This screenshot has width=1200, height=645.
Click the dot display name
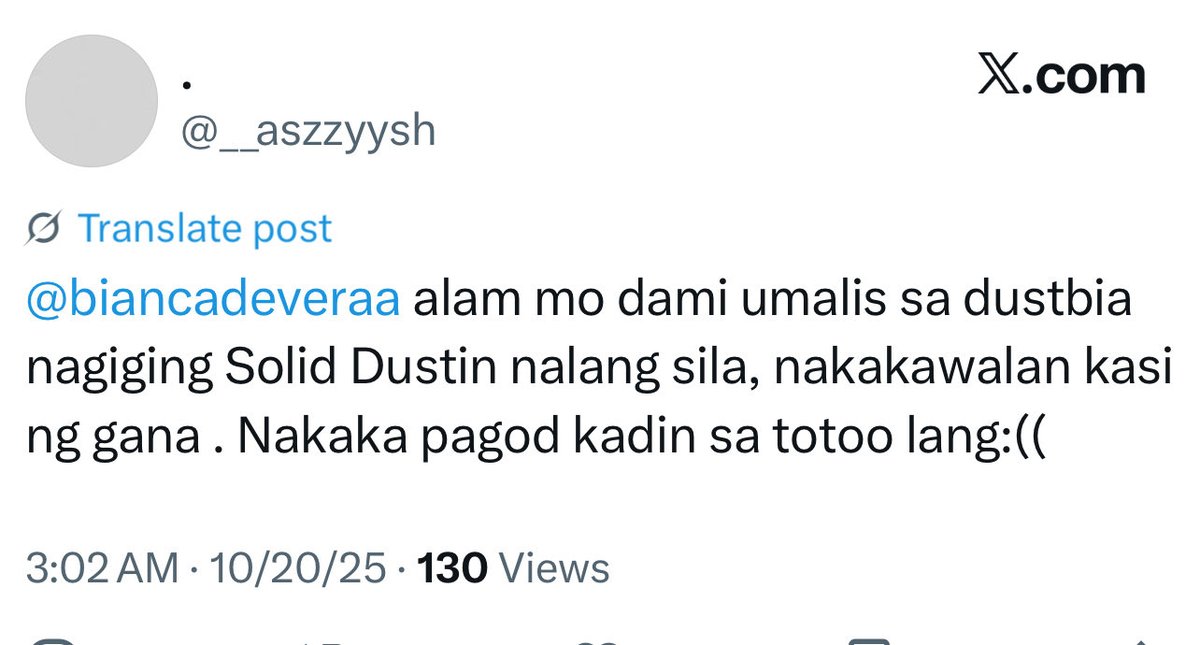click(187, 85)
